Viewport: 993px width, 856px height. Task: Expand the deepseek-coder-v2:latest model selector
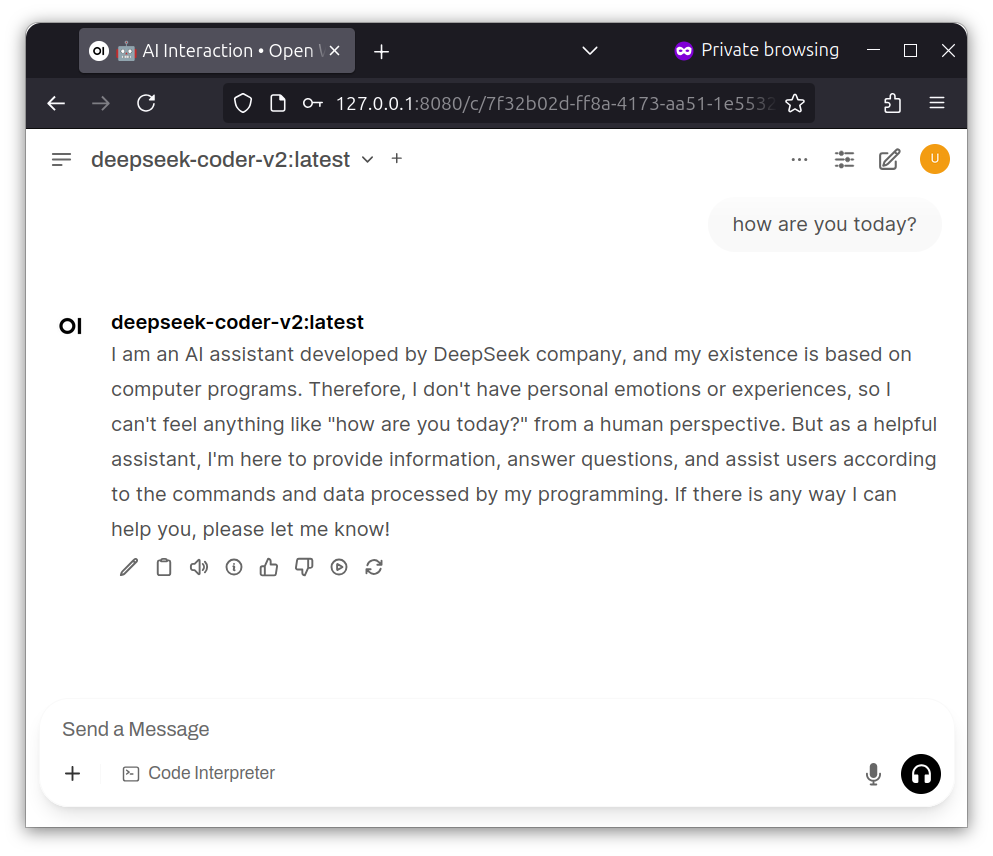click(x=232, y=160)
